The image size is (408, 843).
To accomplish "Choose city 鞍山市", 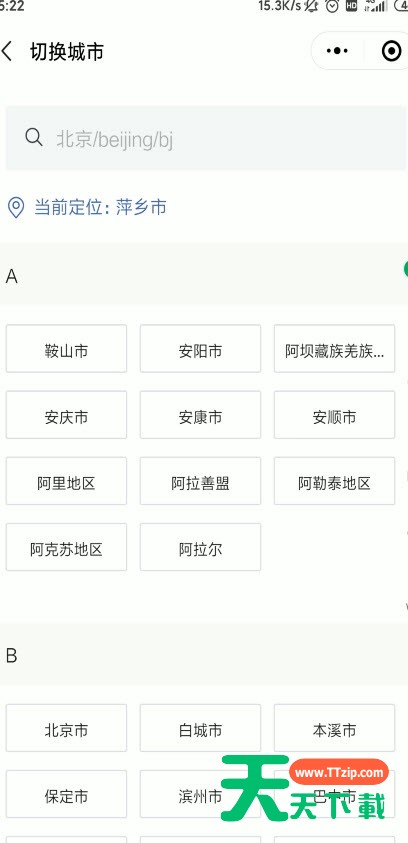I will [x=66, y=349].
